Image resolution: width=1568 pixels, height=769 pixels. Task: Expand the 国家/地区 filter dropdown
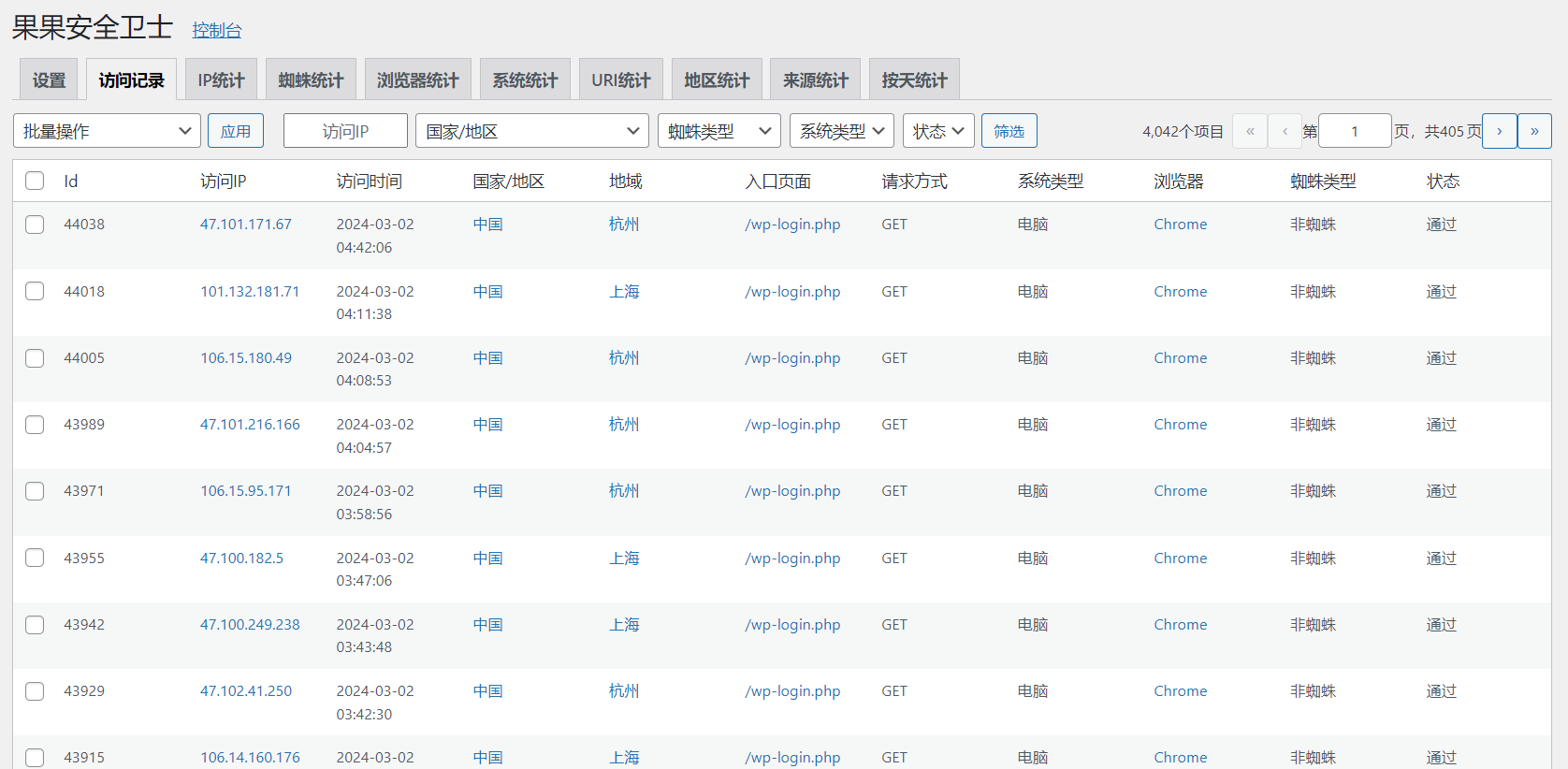tap(531, 131)
